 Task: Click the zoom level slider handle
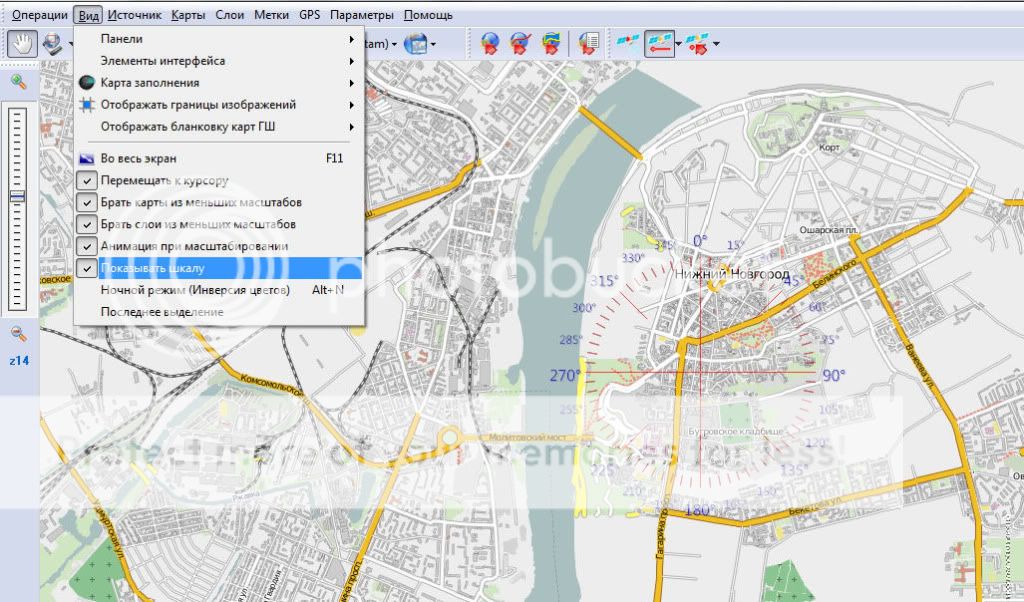point(18,196)
